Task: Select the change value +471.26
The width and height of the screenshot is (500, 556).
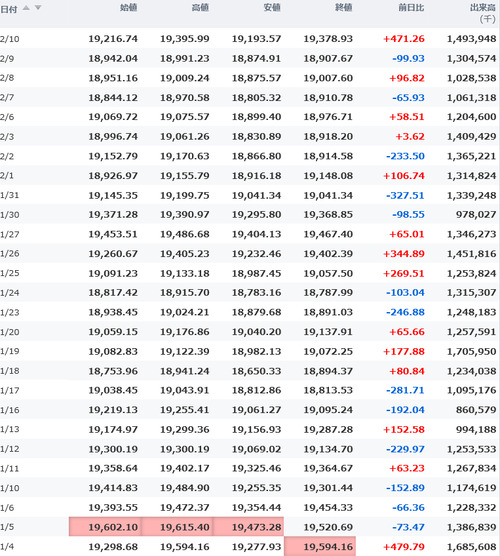Action: pyautogui.click(x=404, y=39)
